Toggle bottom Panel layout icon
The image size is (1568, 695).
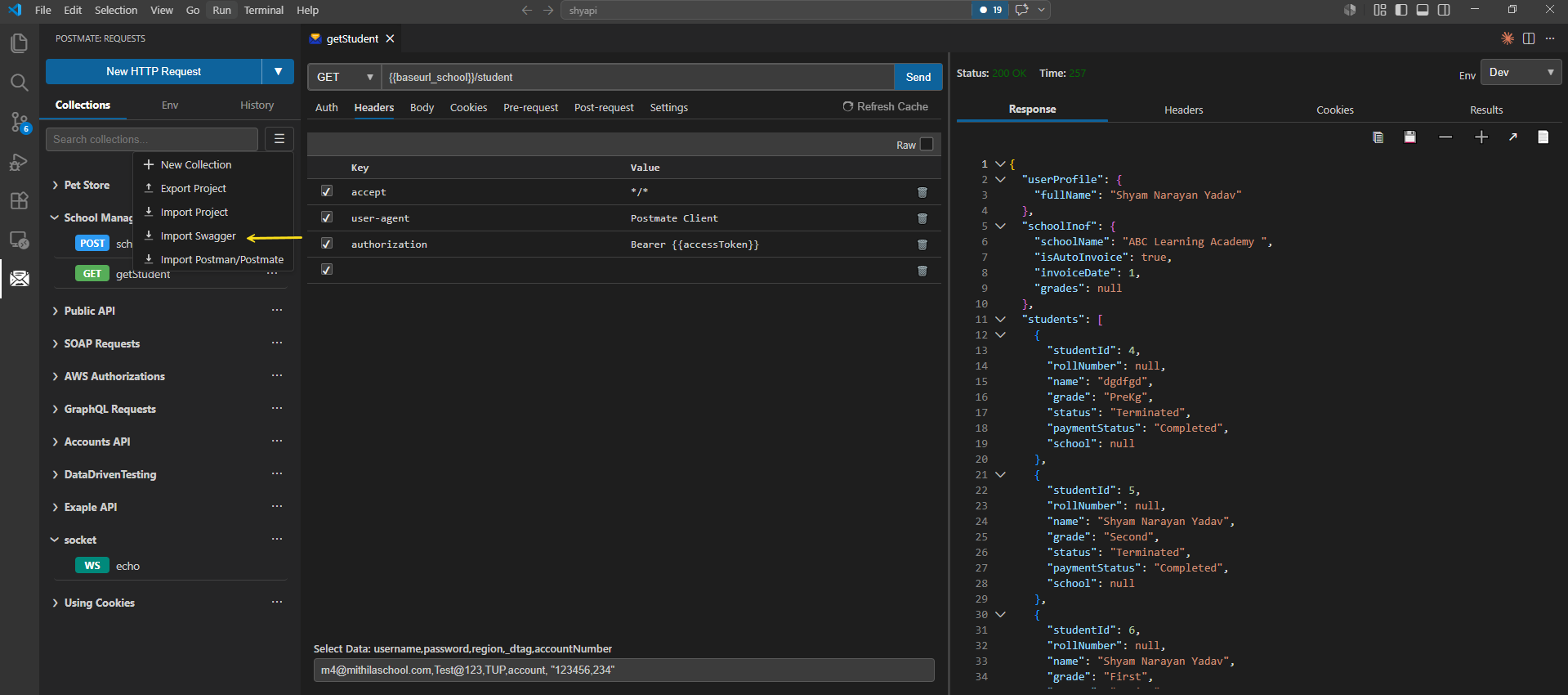(1423, 10)
